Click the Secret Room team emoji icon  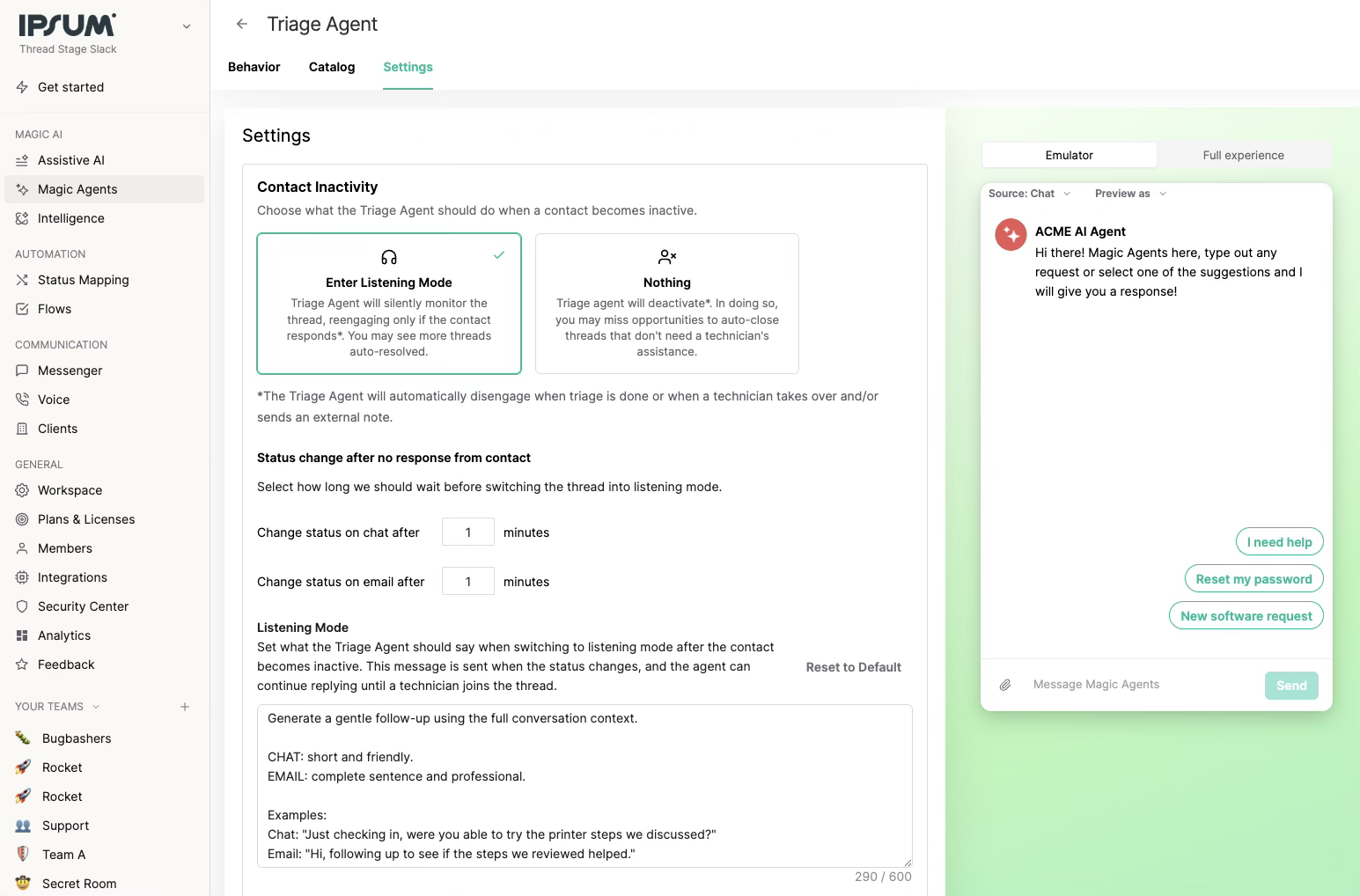(23, 884)
